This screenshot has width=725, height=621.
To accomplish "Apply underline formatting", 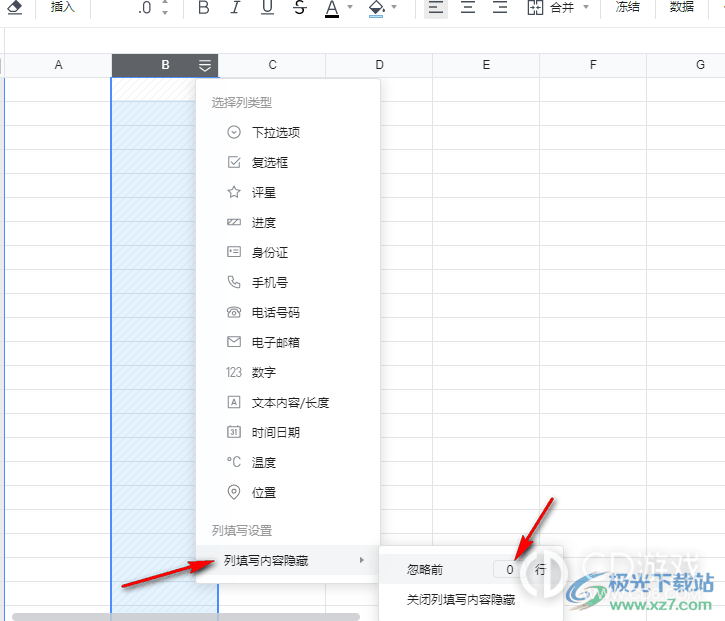I will click(x=267, y=8).
